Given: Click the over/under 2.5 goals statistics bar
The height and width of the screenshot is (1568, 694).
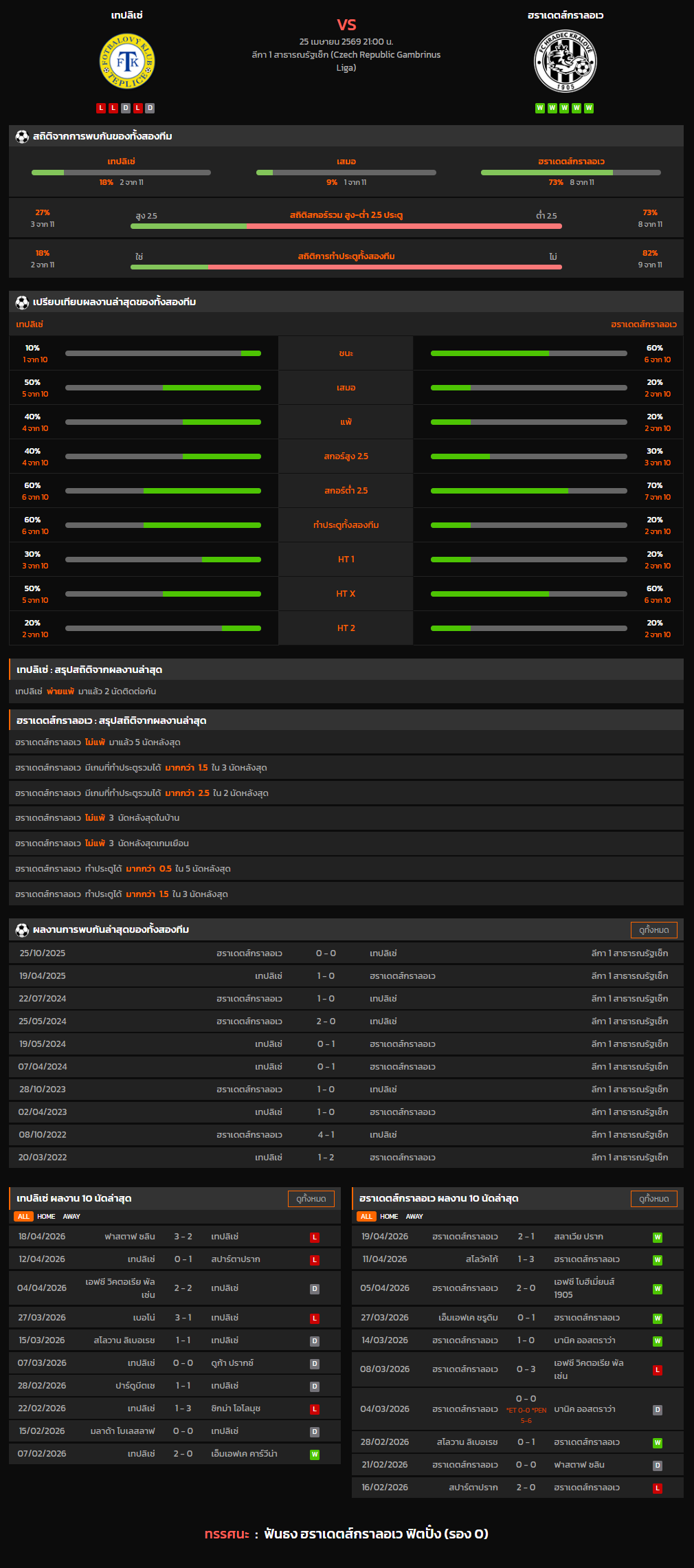Looking at the screenshot, I should click(346, 225).
